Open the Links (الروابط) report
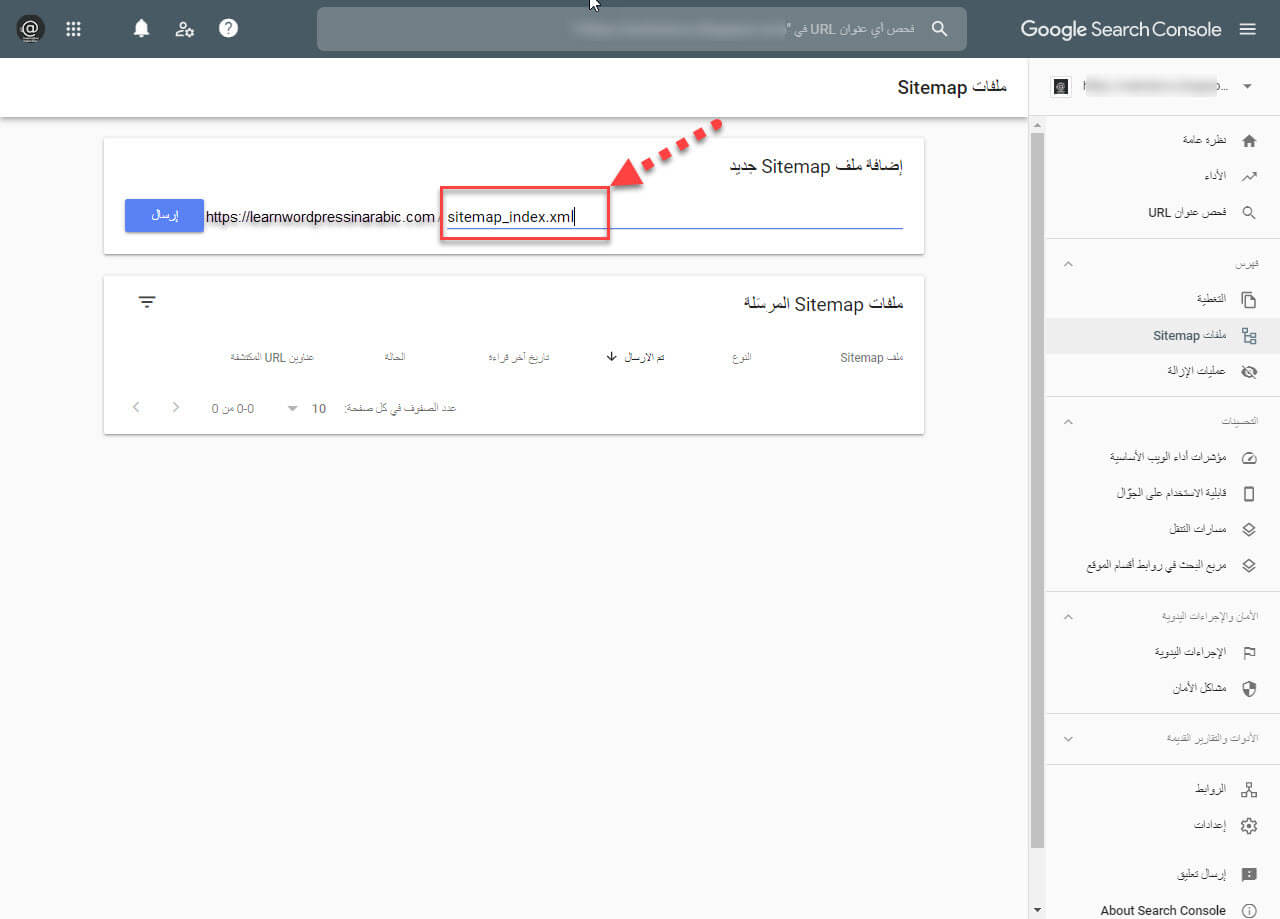The width and height of the screenshot is (1280, 919). [x=1210, y=790]
